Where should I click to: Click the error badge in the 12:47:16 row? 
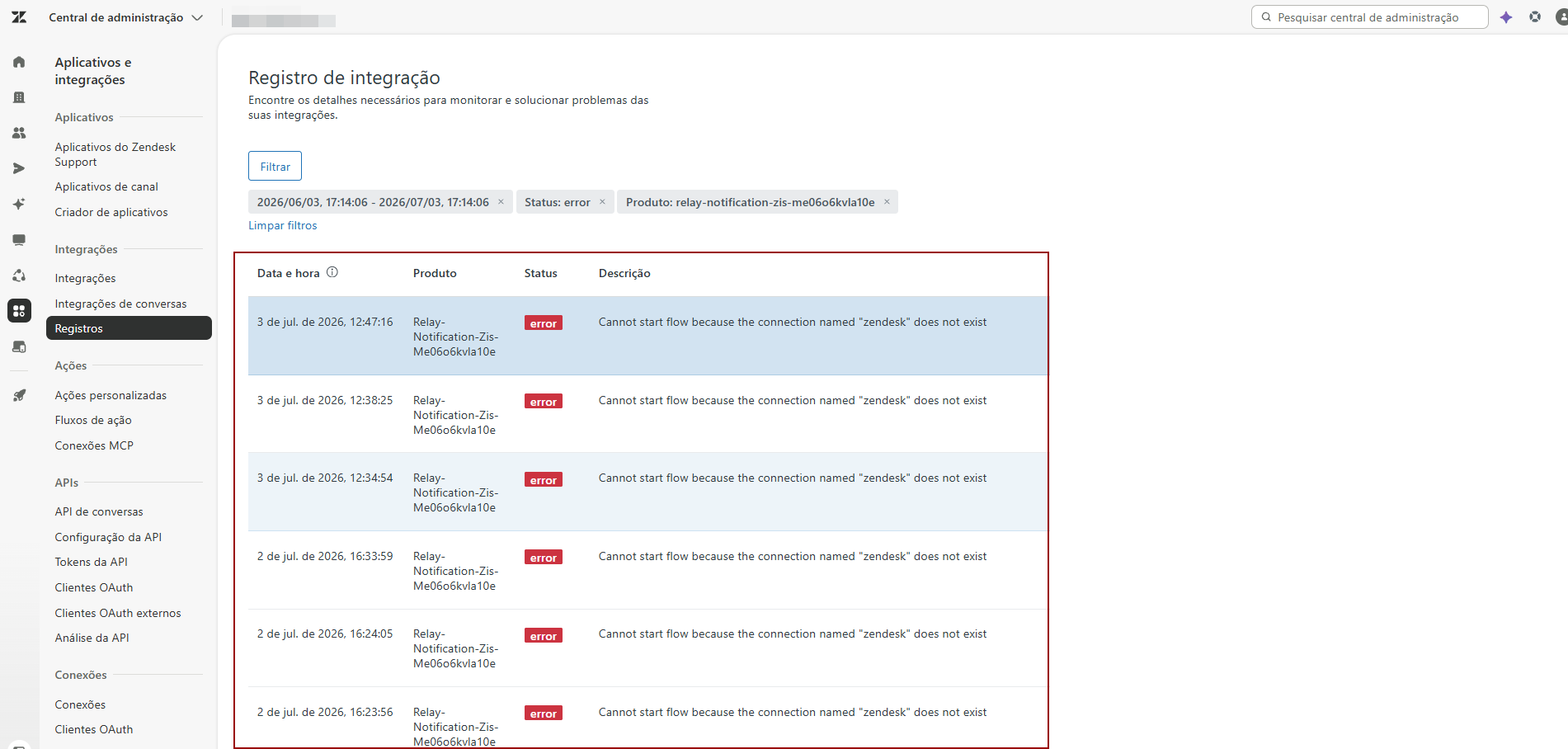tap(544, 323)
